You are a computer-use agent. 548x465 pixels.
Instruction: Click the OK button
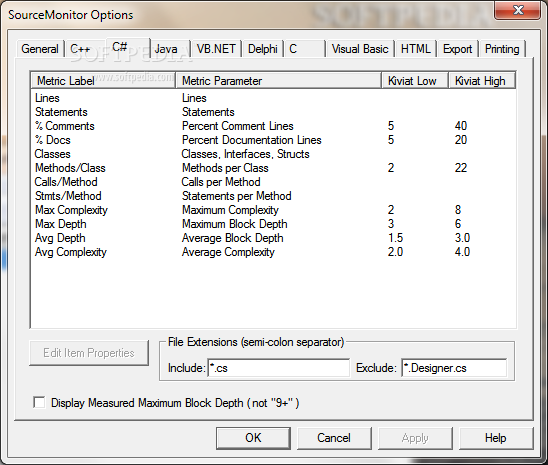(x=253, y=438)
